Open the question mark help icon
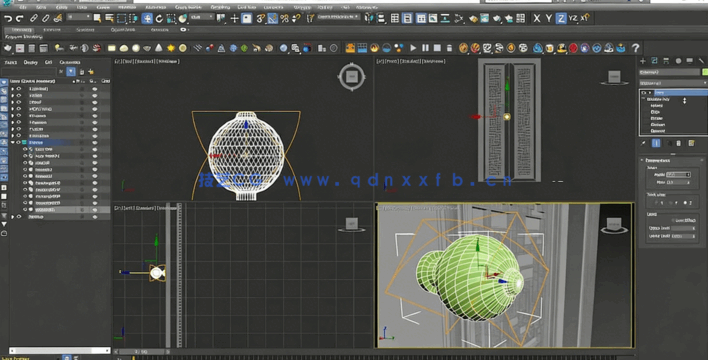This screenshot has height=360, width=708. [x=636, y=48]
